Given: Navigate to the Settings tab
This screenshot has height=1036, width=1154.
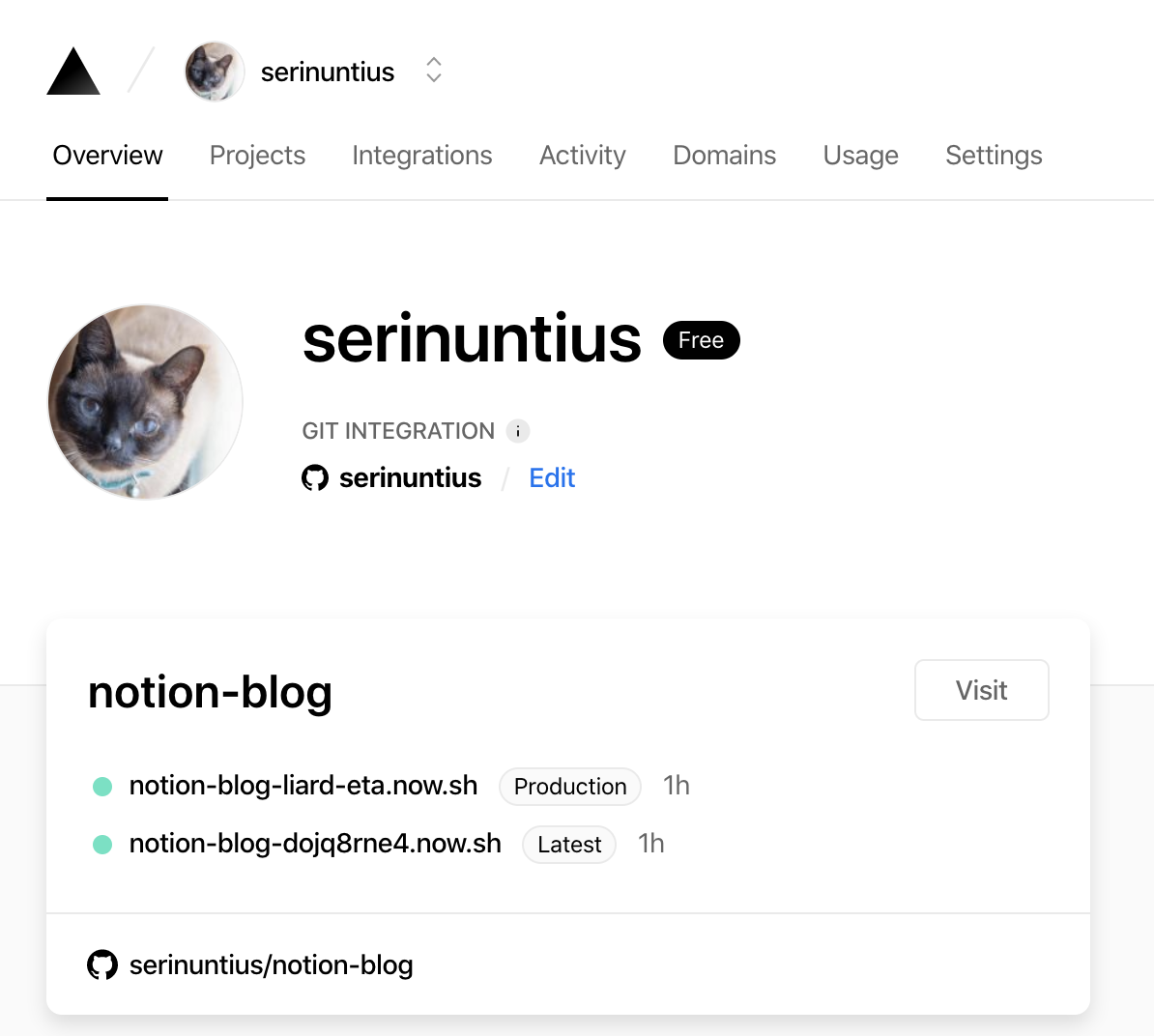Looking at the screenshot, I should click(x=994, y=156).
